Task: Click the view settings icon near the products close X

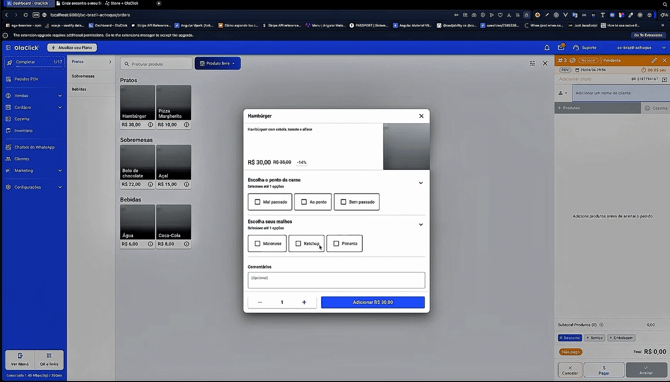Action: coord(532,63)
